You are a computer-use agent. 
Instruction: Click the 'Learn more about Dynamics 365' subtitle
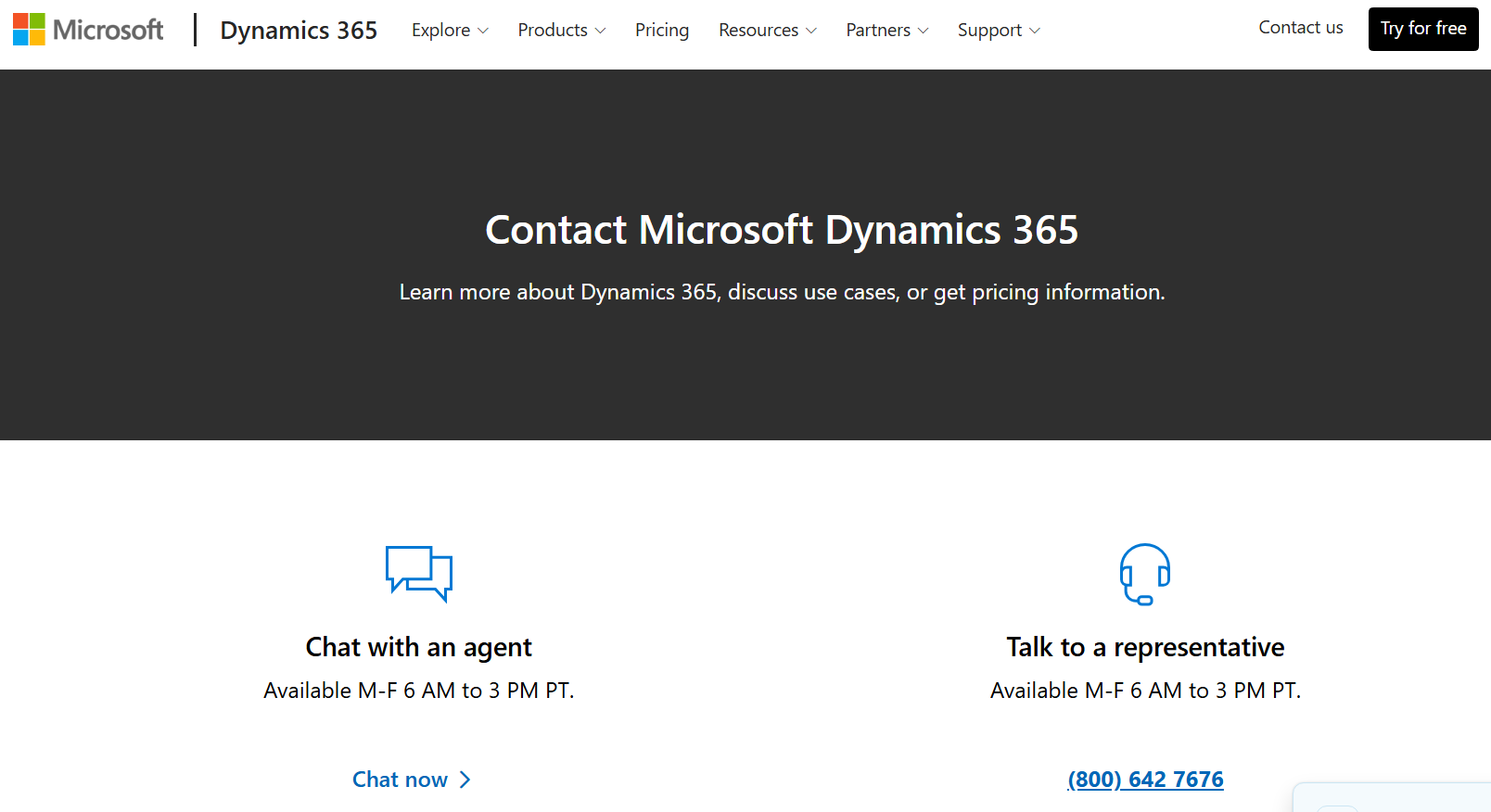782,292
